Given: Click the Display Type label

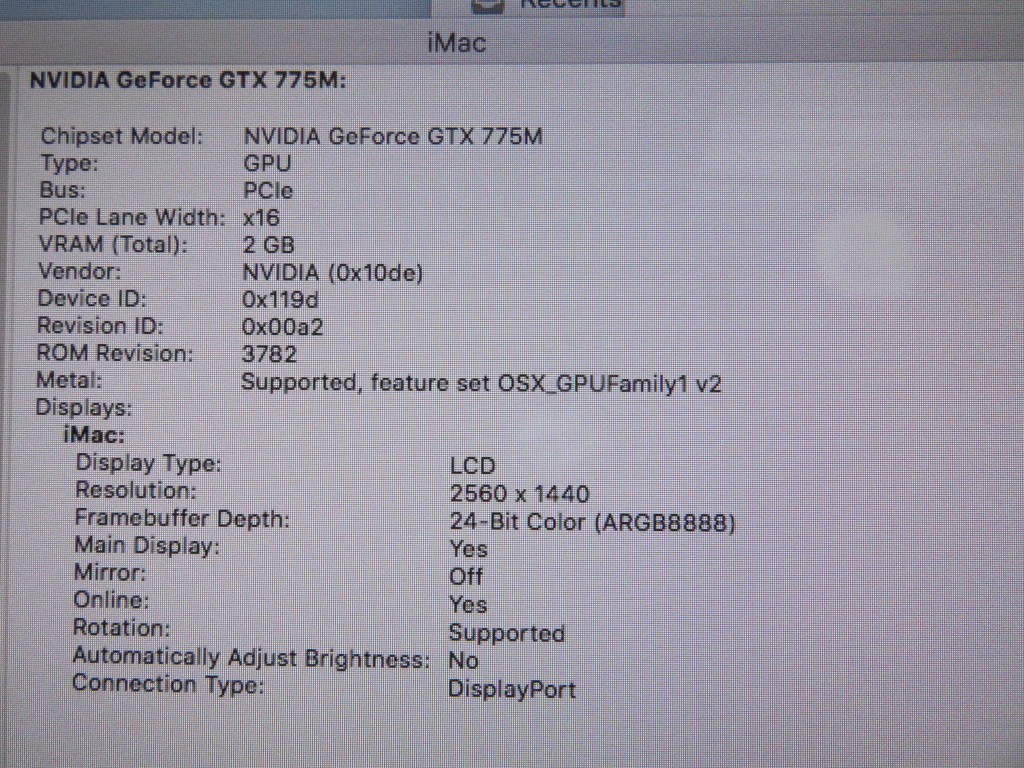Looking at the screenshot, I should tap(149, 463).
